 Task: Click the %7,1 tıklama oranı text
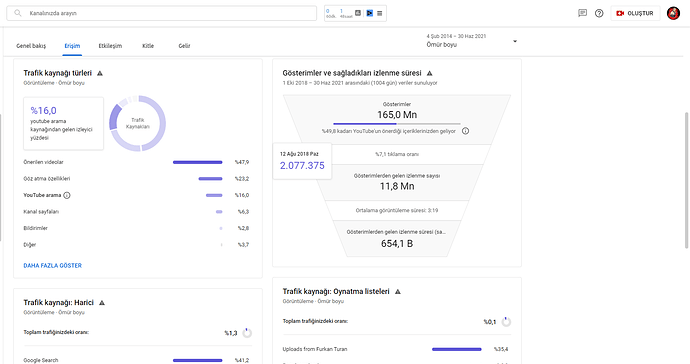[397, 154]
